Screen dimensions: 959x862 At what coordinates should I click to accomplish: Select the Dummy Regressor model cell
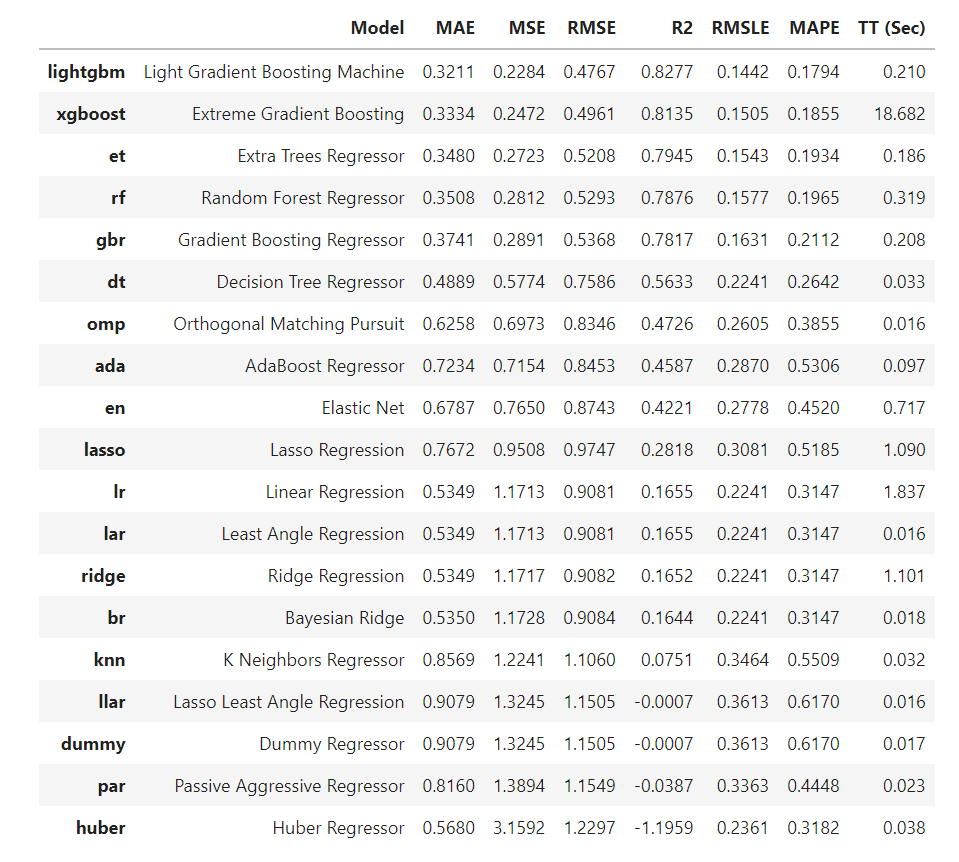click(331, 745)
